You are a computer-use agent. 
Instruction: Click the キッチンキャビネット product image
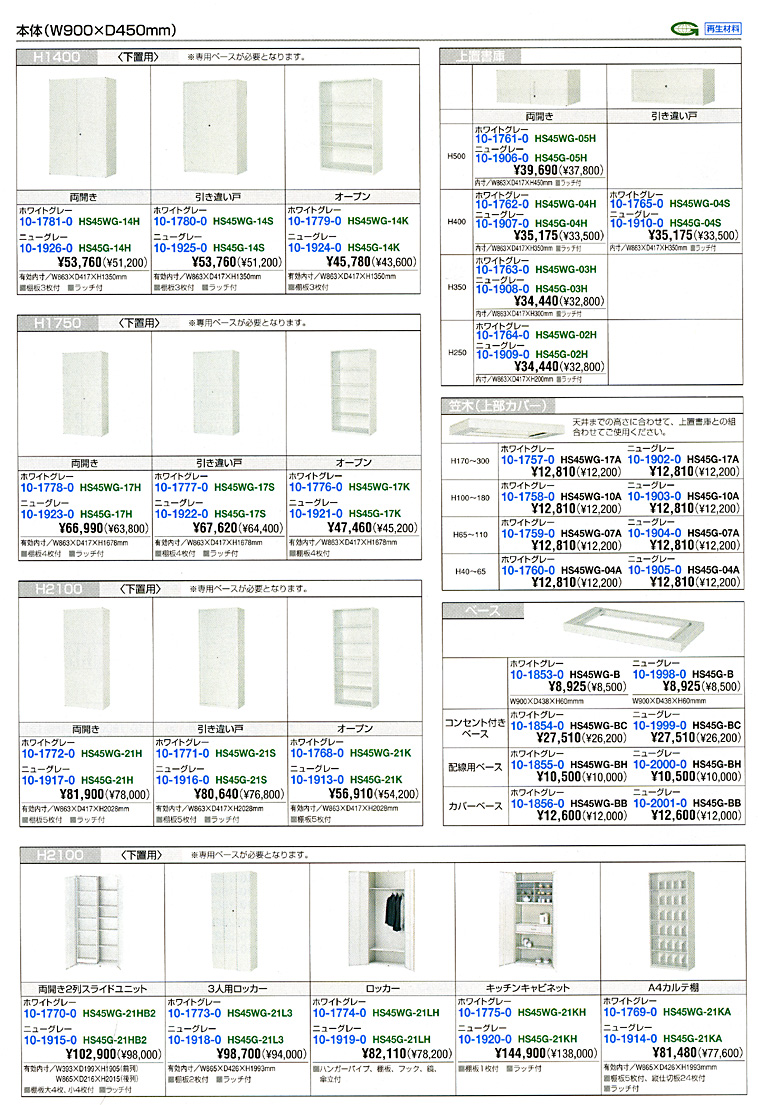[528, 919]
